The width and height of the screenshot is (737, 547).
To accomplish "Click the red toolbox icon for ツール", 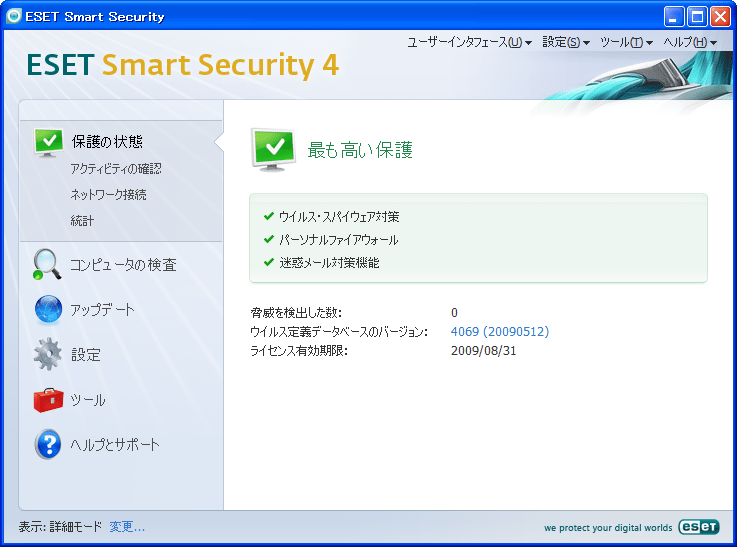I will 48,400.
